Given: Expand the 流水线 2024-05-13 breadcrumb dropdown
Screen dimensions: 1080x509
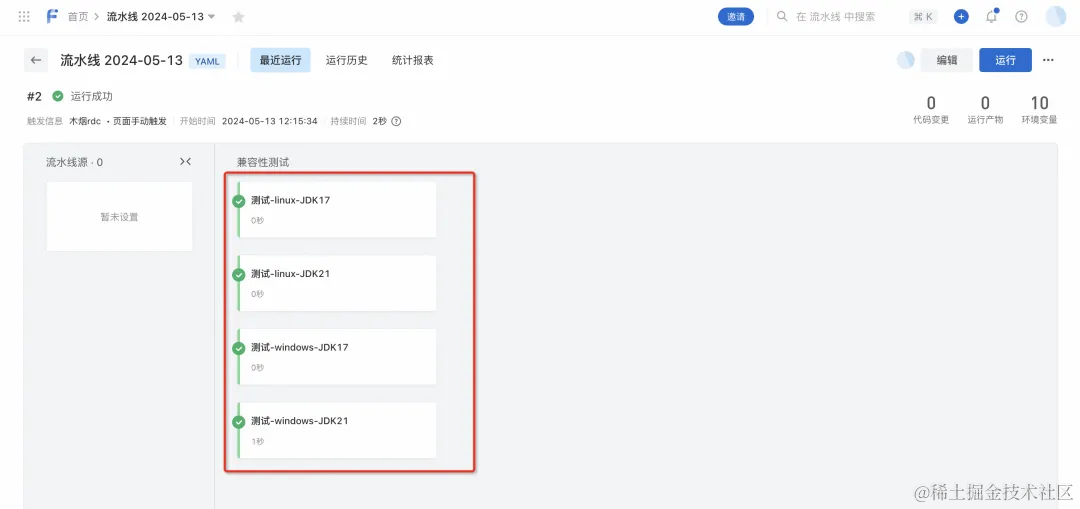Looking at the screenshot, I should pyautogui.click(x=211, y=17).
